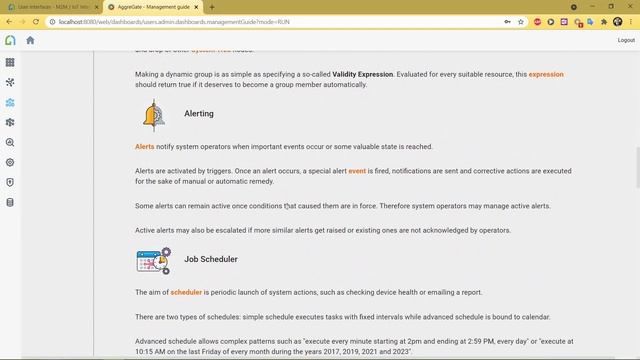Open the browser extensions puzzle icon
This screenshot has width=640, height=360.
(x=604, y=22)
